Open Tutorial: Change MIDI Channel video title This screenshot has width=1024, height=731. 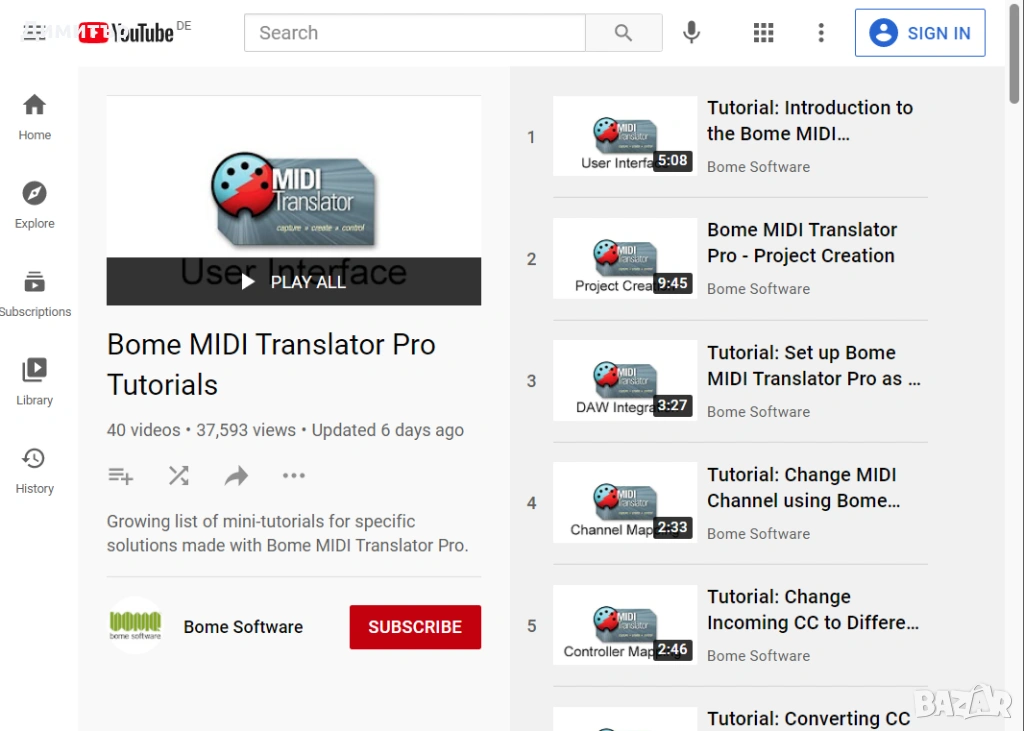click(803, 487)
